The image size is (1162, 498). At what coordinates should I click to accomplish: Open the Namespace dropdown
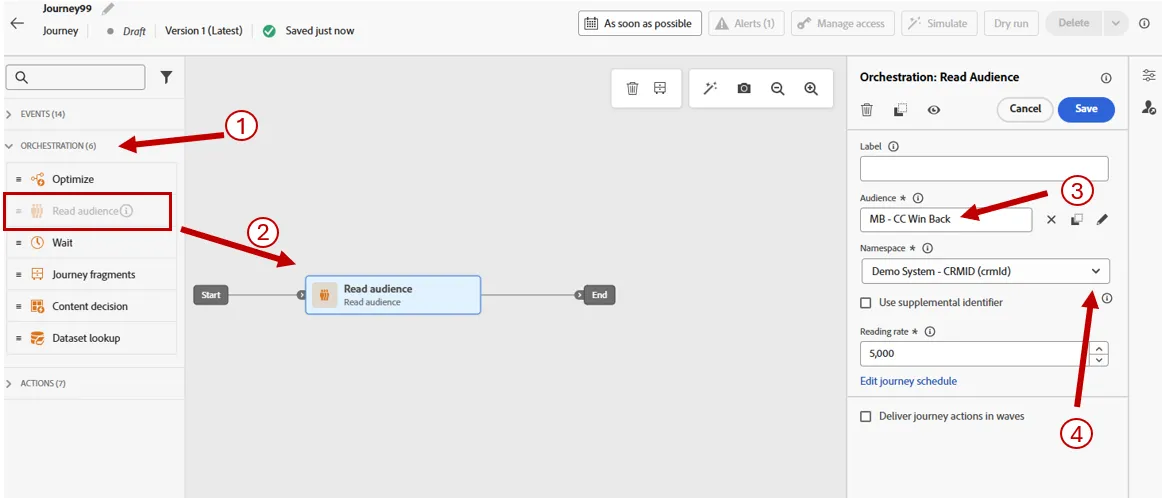[x=985, y=271]
